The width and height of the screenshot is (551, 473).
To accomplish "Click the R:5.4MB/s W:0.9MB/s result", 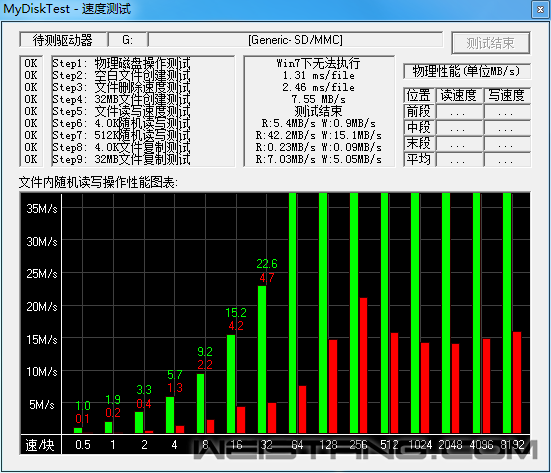I will click(x=318, y=123).
